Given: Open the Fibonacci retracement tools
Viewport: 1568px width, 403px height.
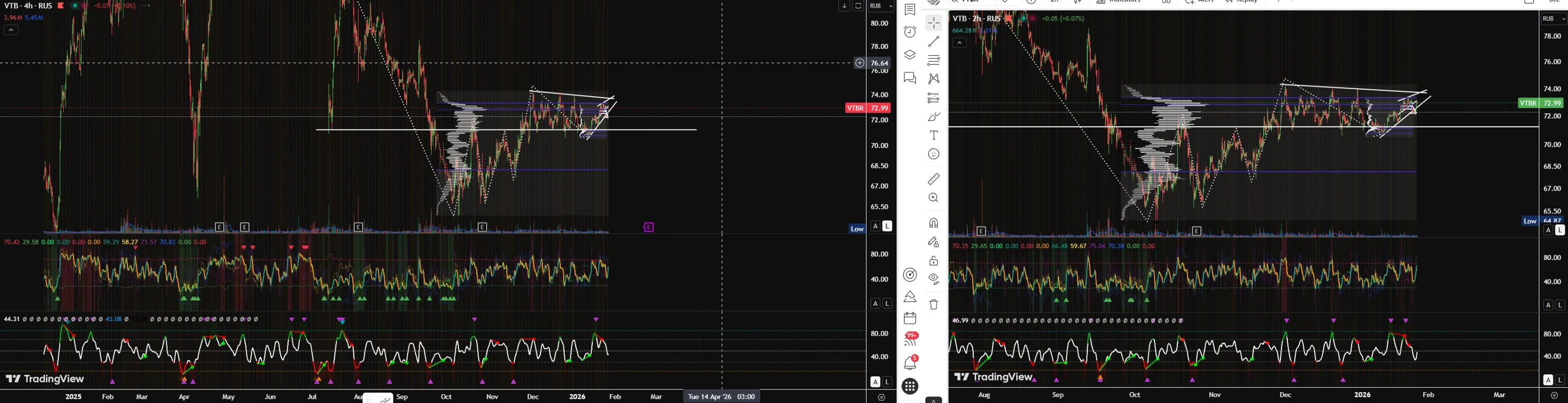Looking at the screenshot, I should point(933,60).
